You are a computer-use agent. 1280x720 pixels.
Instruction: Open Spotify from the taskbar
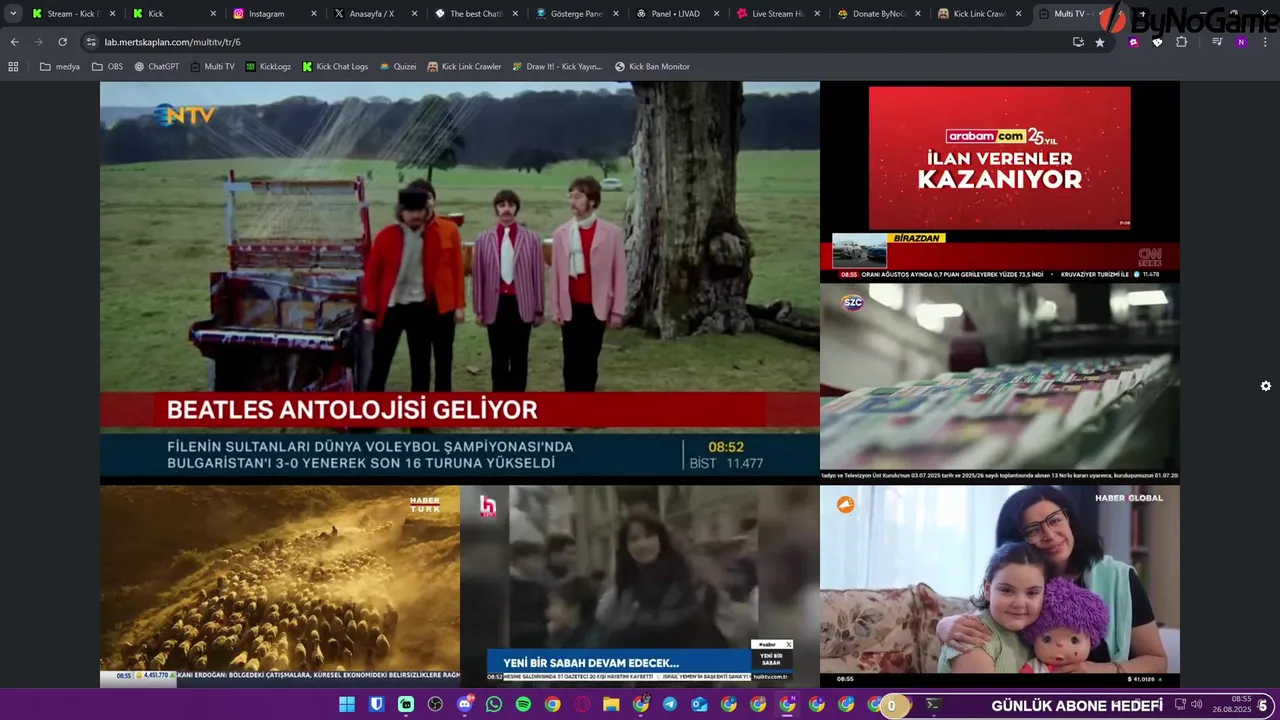click(x=523, y=705)
